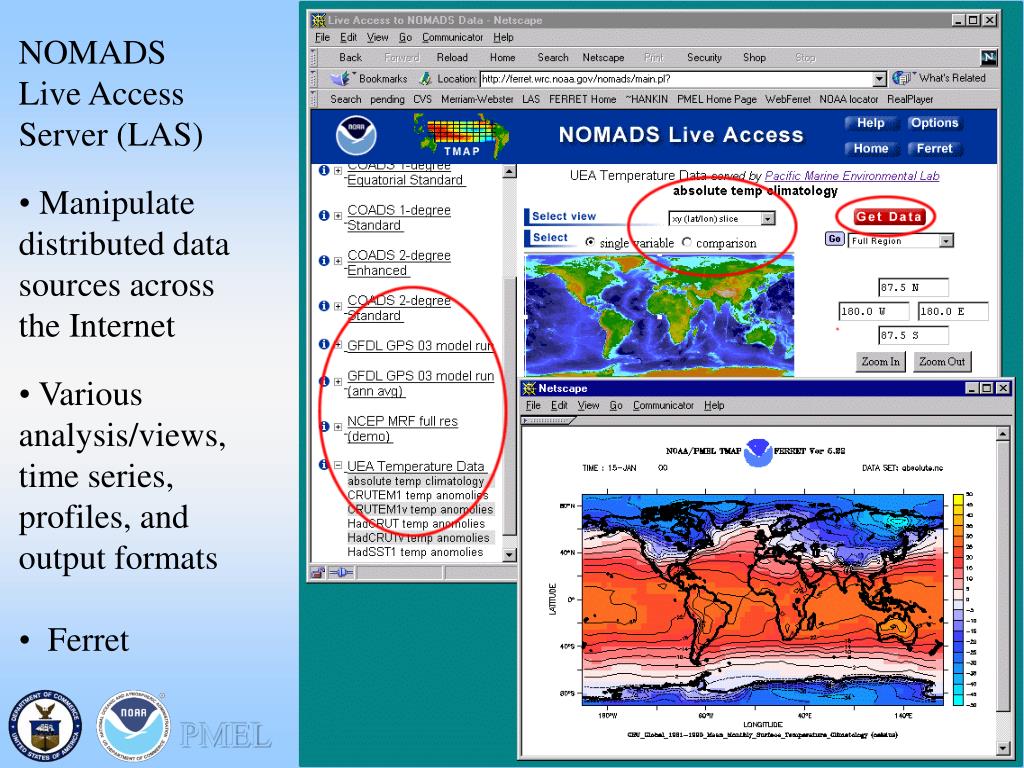Click dataset list scroll up arrow
The width and height of the screenshot is (1024, 768).
point(509,172)
